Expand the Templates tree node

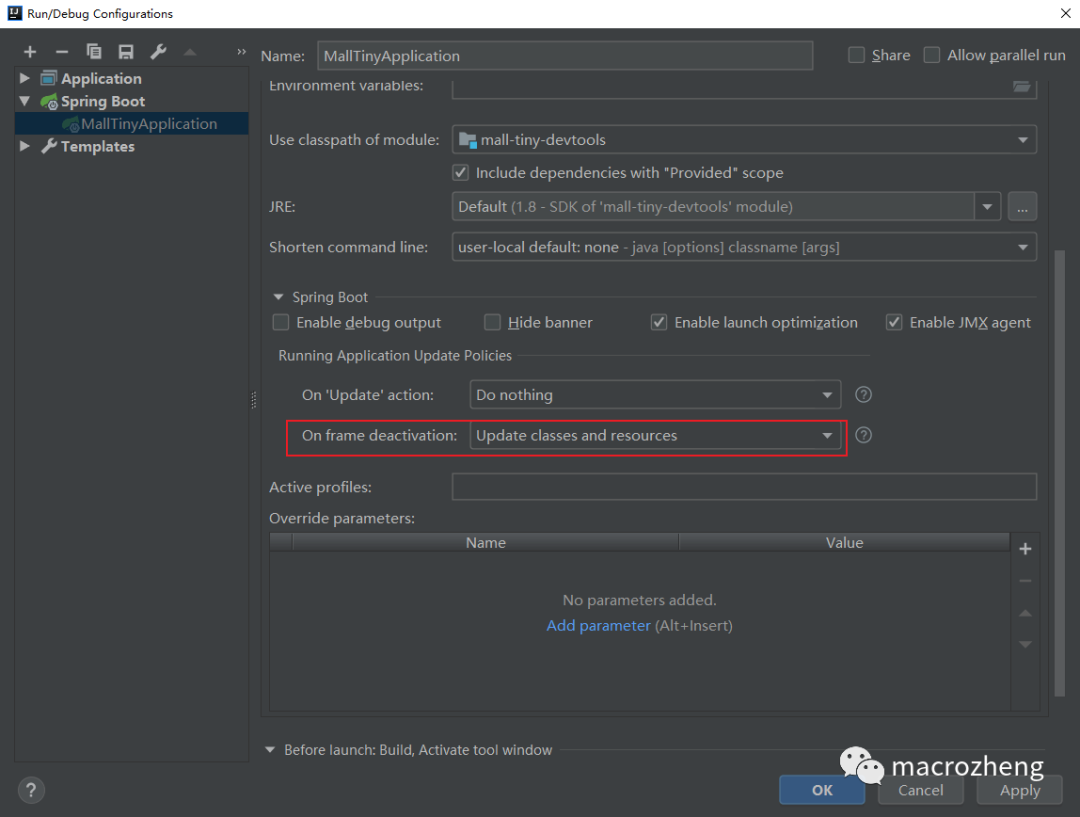coord(25,146)
